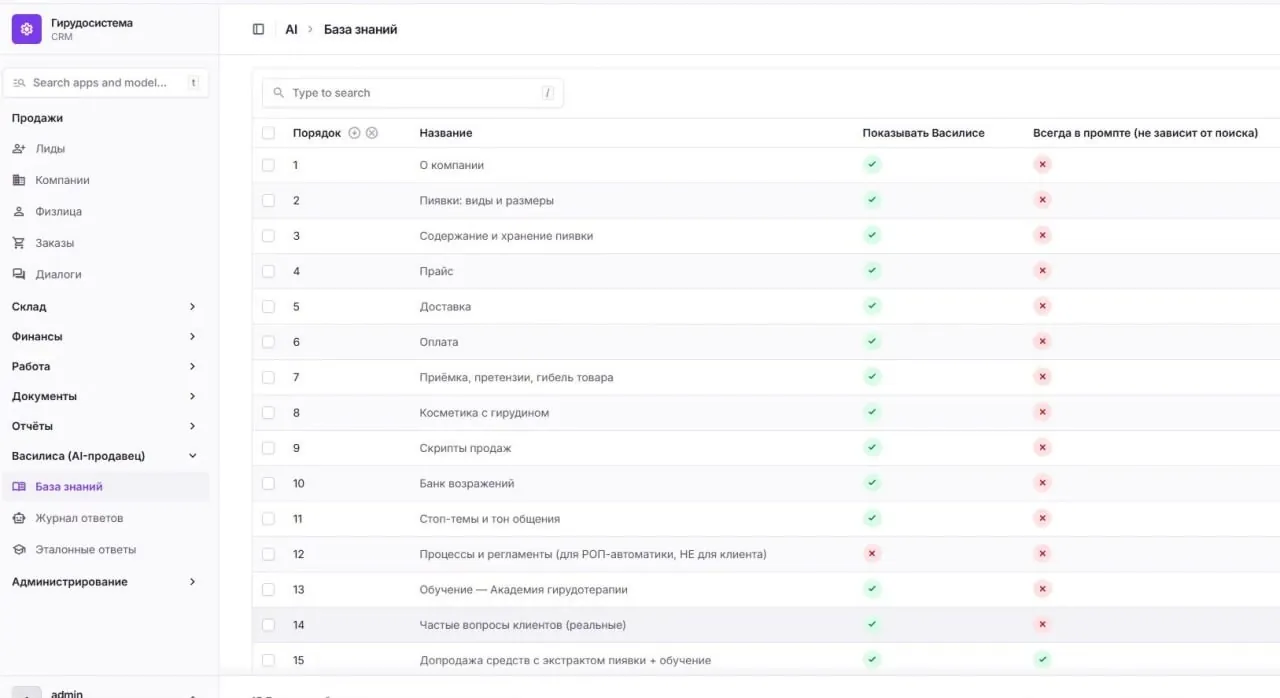Open Журнал ответов via its robot icon
Viewport: 1280px width, 698px height.
point(18,518)
